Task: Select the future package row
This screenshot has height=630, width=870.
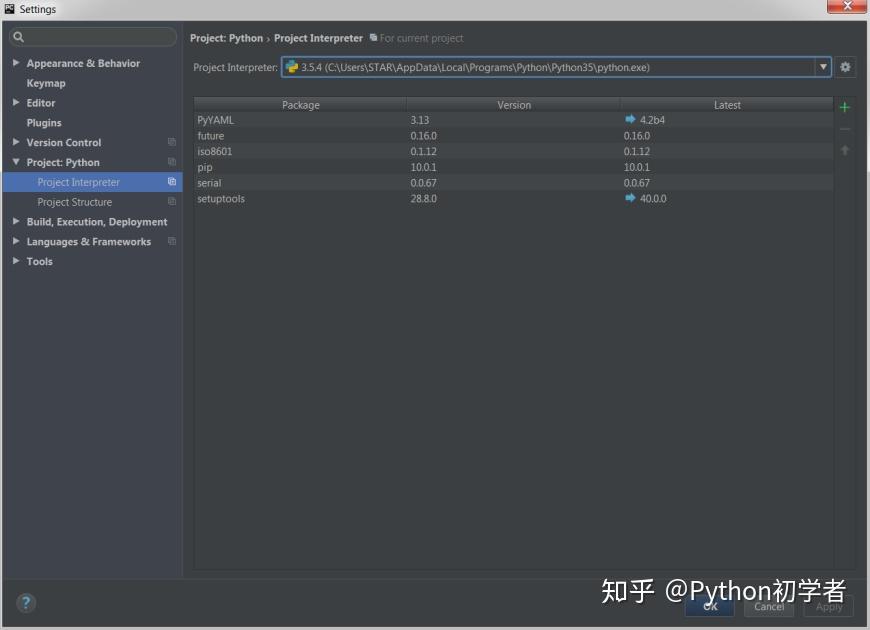Action: pyautogui.click(x=300, y=135)
